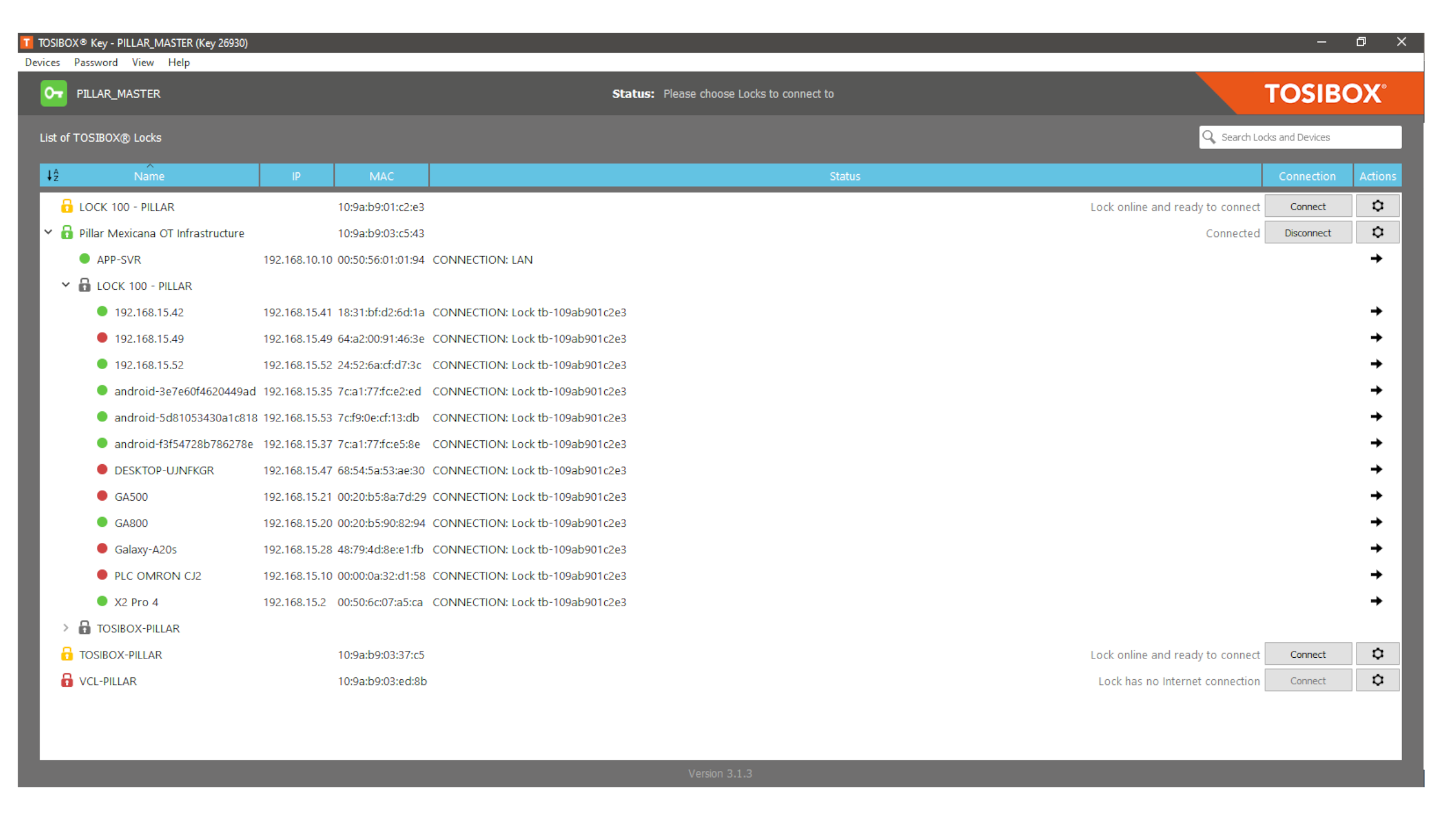
Task: Click the PILLAR_MASTER key name label
Action: (118, 94)
